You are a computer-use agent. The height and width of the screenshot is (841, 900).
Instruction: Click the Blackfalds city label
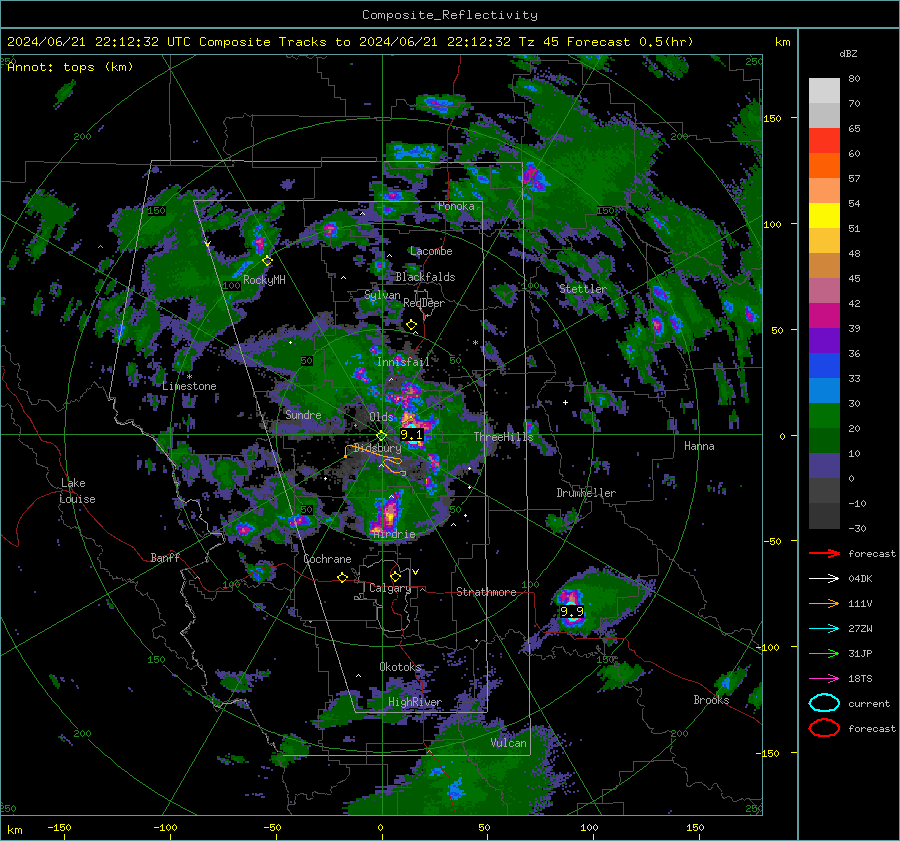pyautogui.click(x=425, y=277)
